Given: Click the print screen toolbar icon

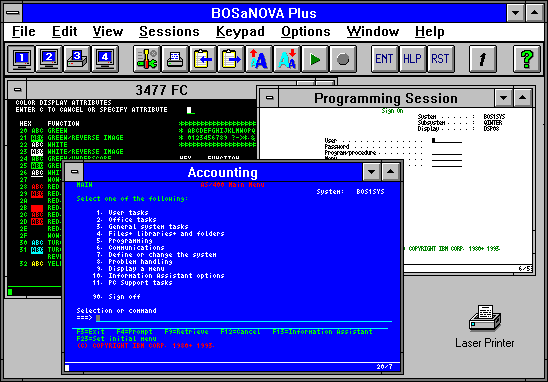Looking at the screenshot, I should [175, 59].
